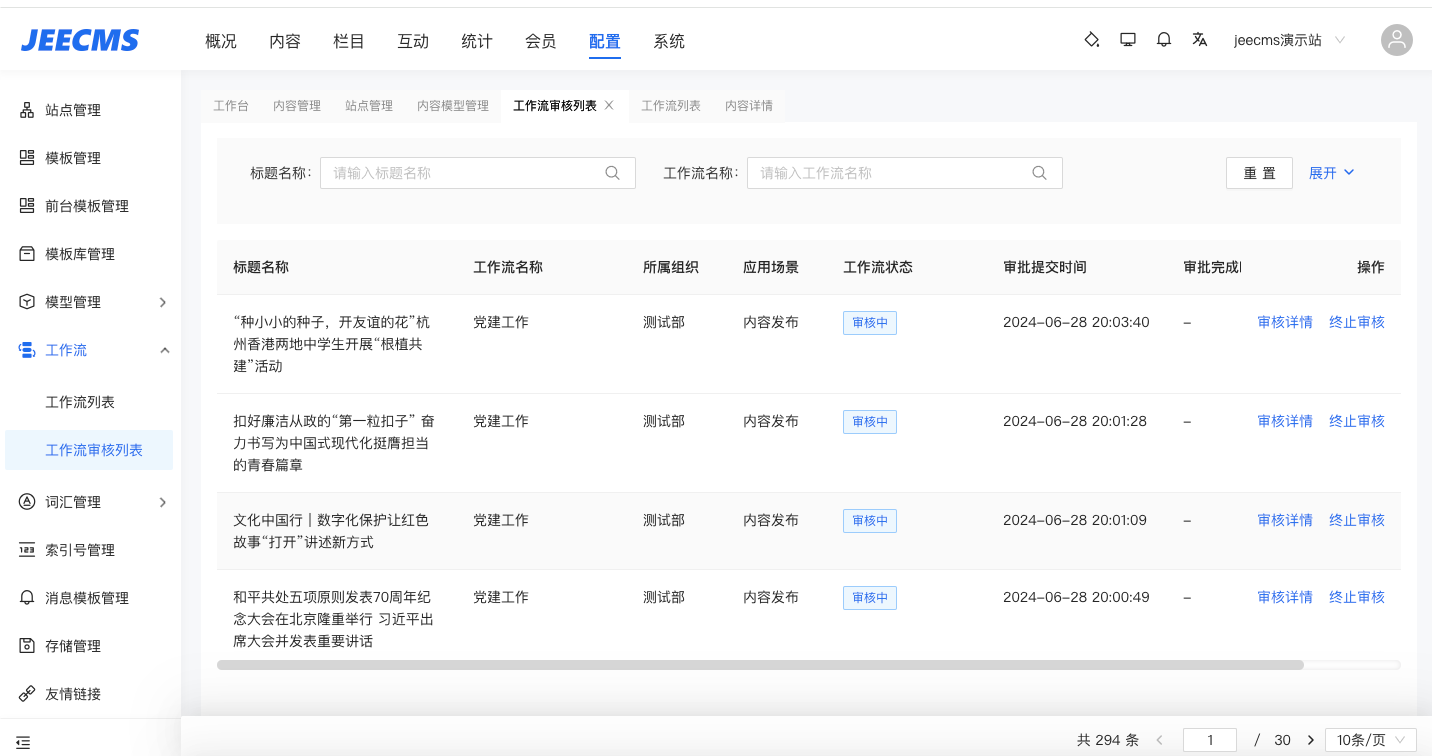Viewport: 1432px width, 756px height.
Task: Close the 工作流审核列表 tab
Action: 609,105
